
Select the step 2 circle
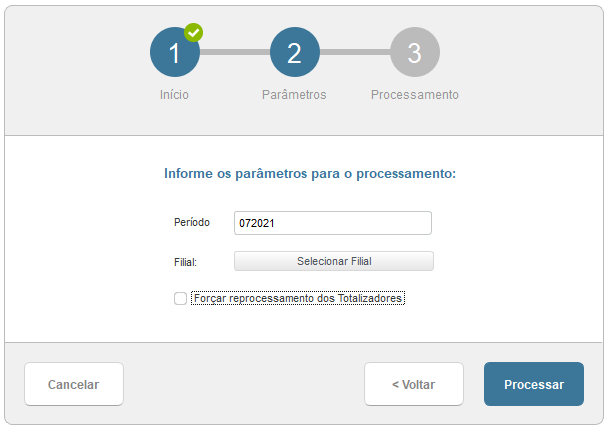294,53
